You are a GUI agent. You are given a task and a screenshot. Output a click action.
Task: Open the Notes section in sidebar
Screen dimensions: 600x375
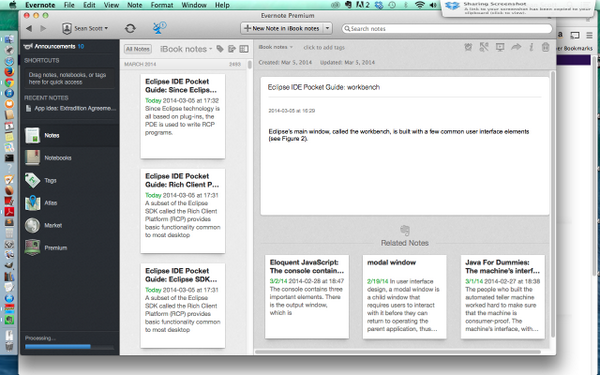click(70, 135)
